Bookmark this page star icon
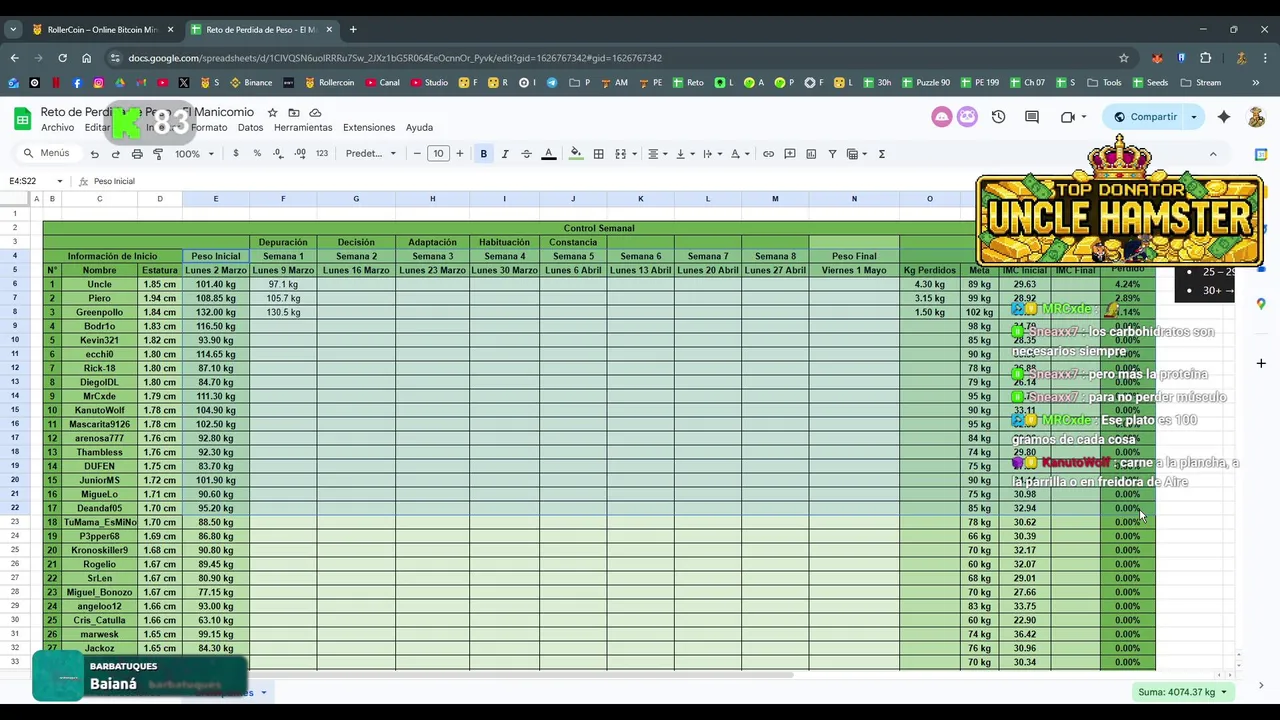 click(x=1124, y=58)
